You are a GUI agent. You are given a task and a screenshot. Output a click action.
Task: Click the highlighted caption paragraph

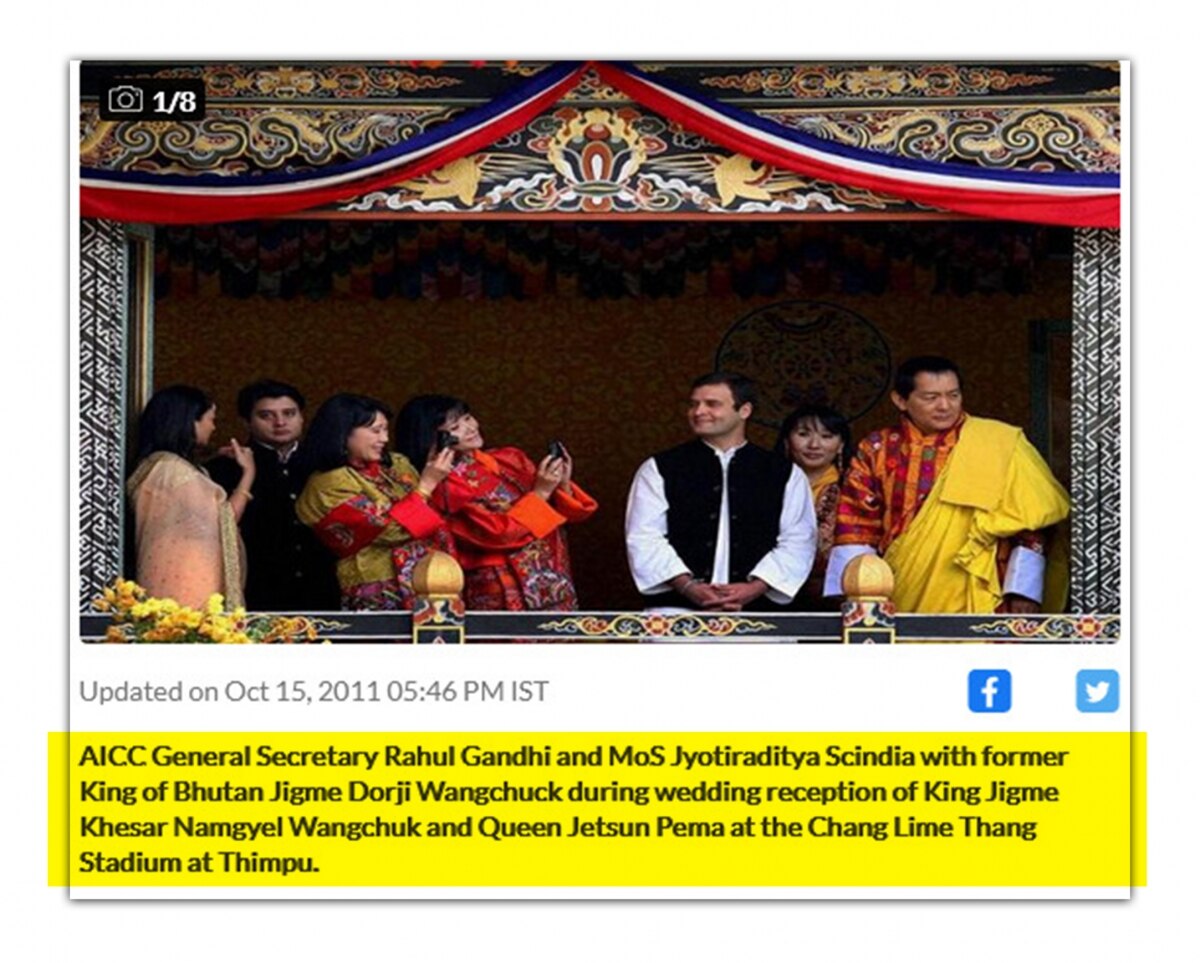pos(597,809)
